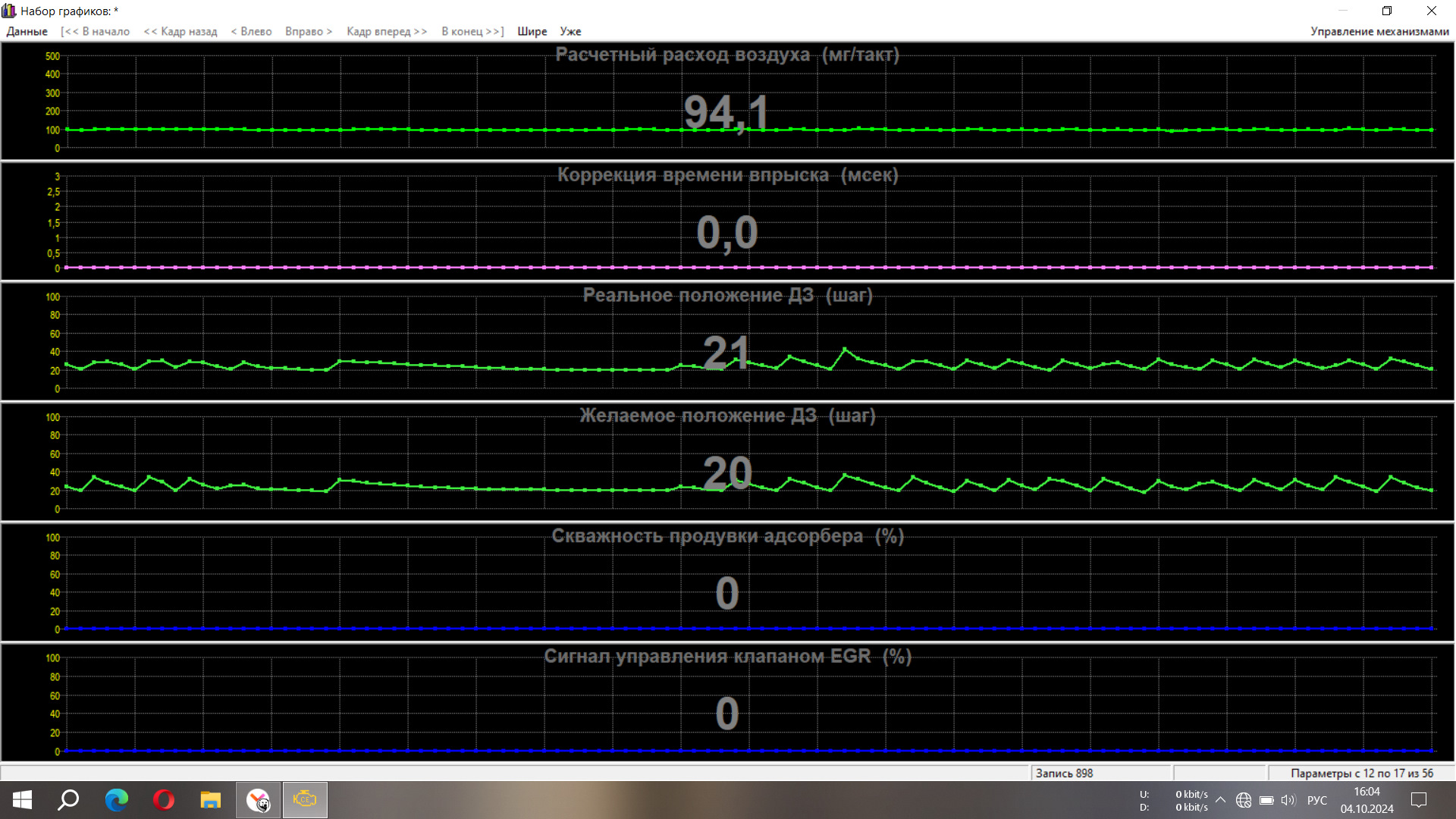1456x819 pixels.
Task: Go back one frame with 'Кадр назад'
Action: (x=180, y=31)
